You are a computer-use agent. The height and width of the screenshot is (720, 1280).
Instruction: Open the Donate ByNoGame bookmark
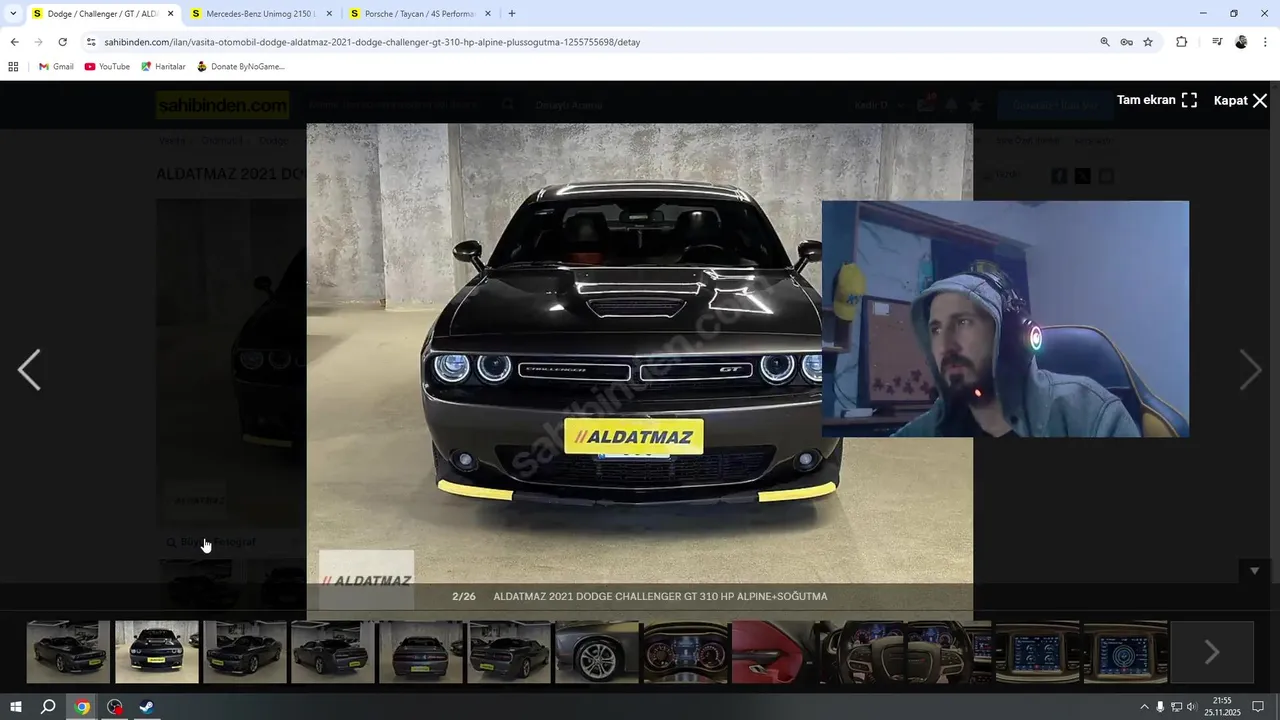click(240, 67)
